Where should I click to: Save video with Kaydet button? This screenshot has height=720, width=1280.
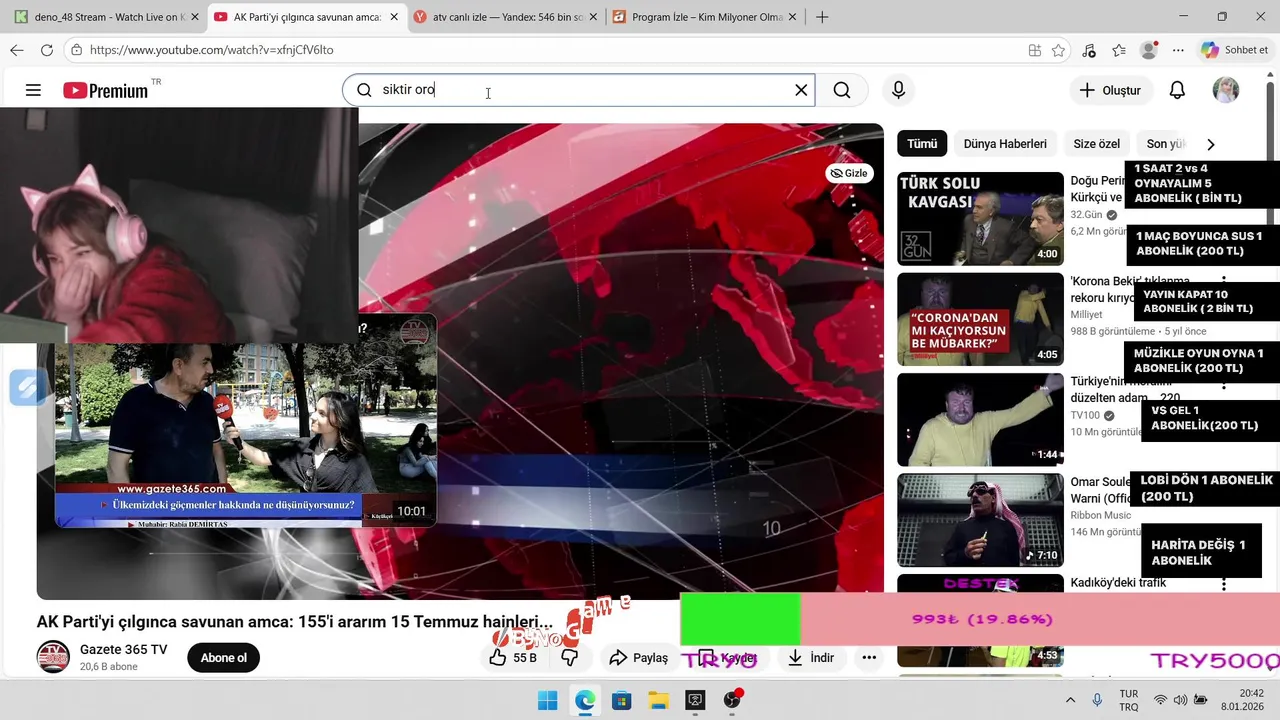click(x=728, y=657)
